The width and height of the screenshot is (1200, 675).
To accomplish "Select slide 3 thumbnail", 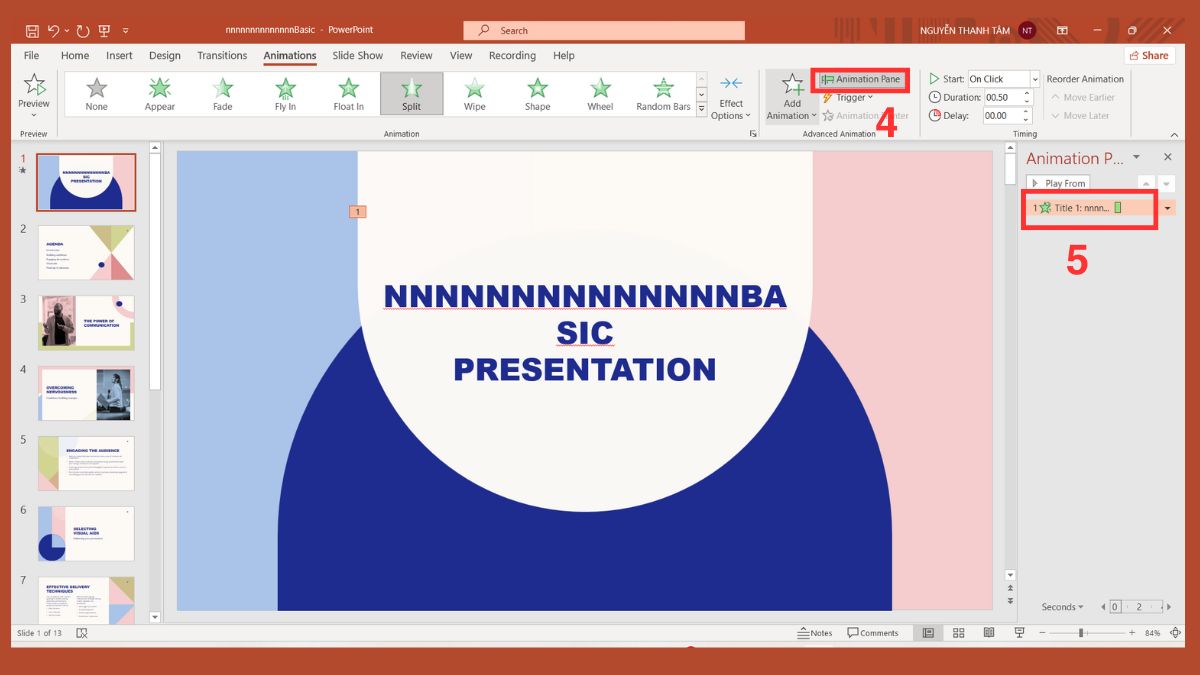I will coord(85,323).
